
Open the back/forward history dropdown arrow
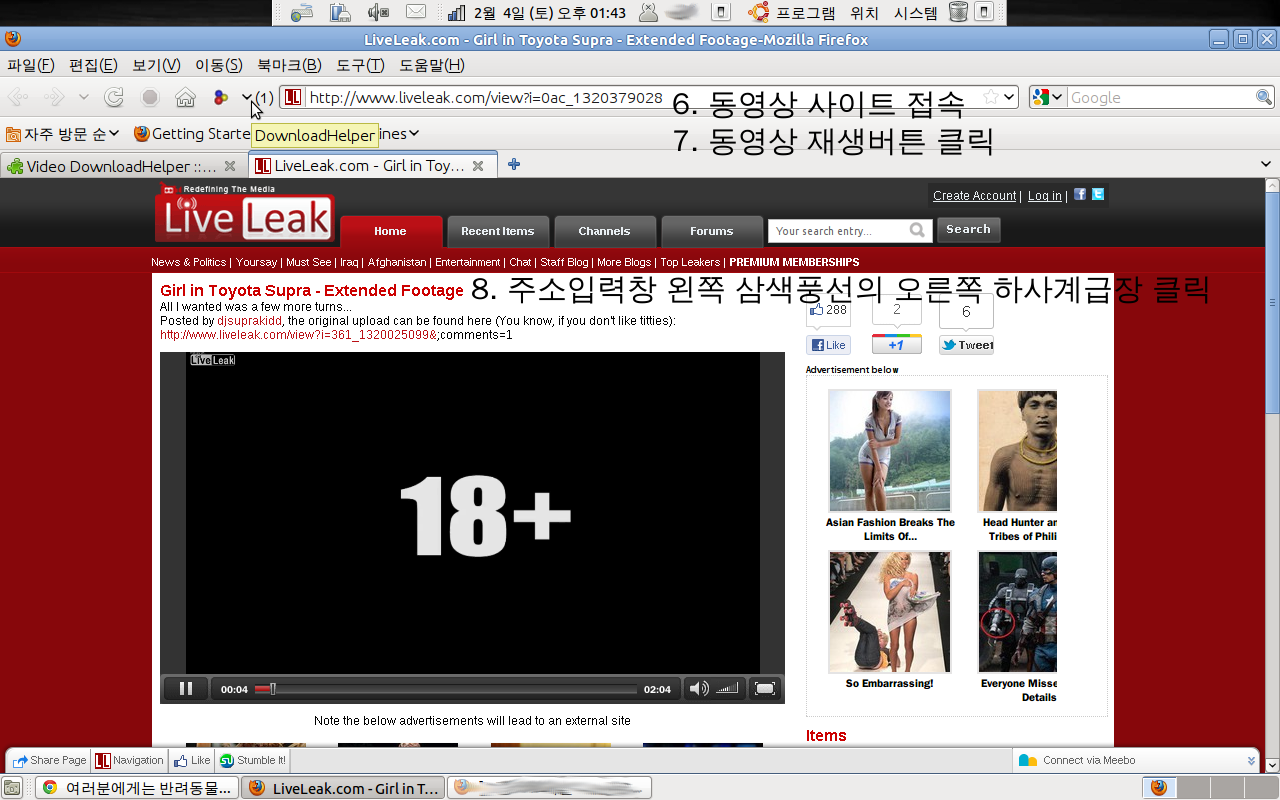84,97
